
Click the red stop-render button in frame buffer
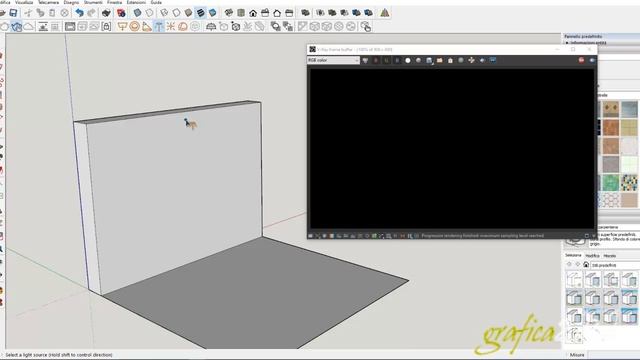click(x=581, y=60)
